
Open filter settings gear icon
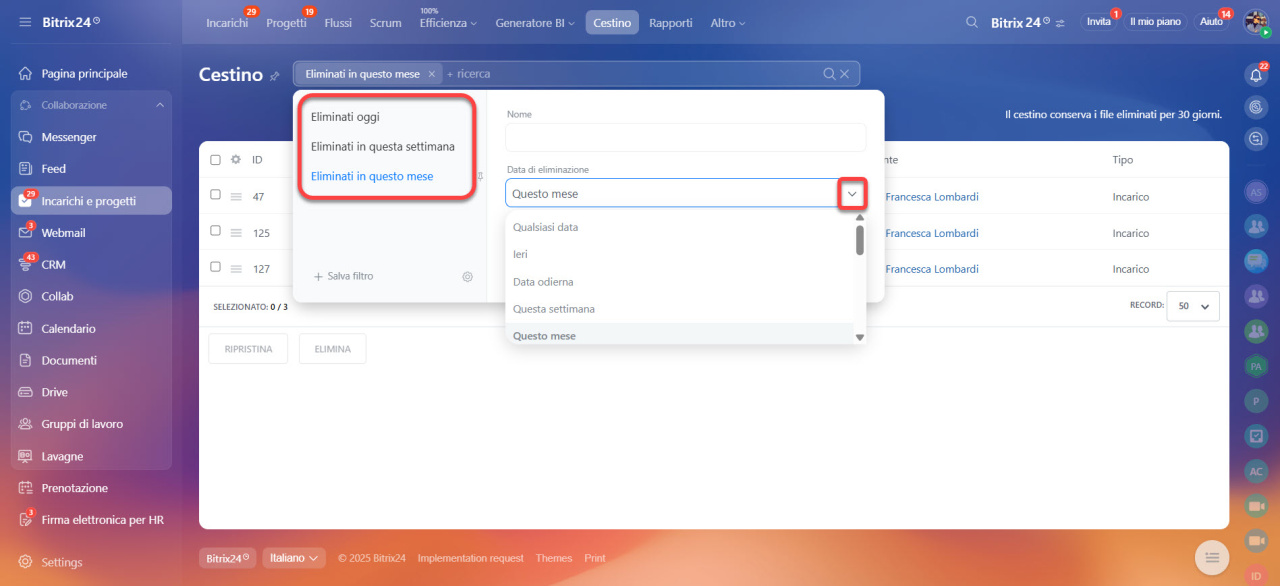coord(467,276)
